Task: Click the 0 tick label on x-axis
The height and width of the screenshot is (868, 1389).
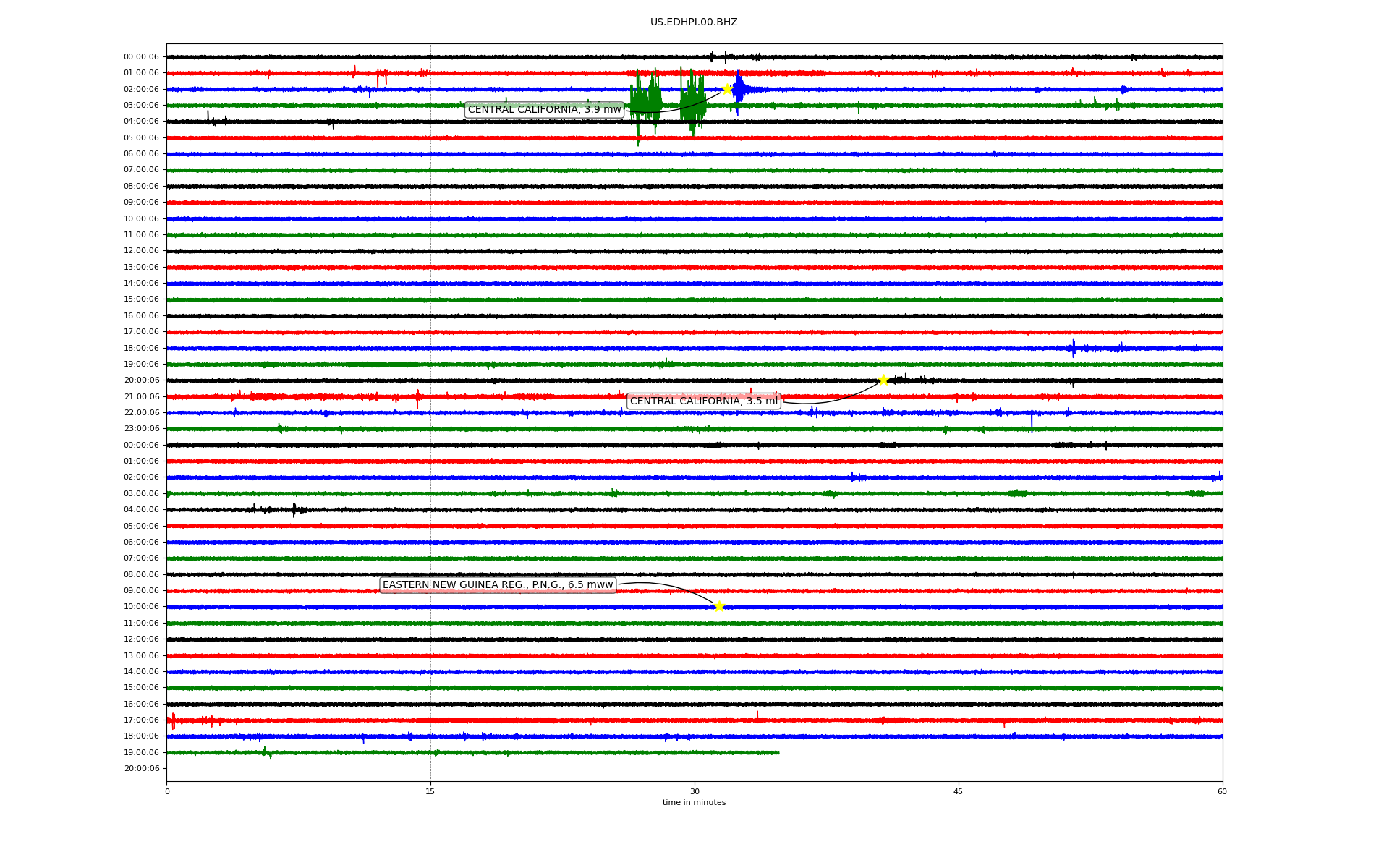Action: (167, 791)
